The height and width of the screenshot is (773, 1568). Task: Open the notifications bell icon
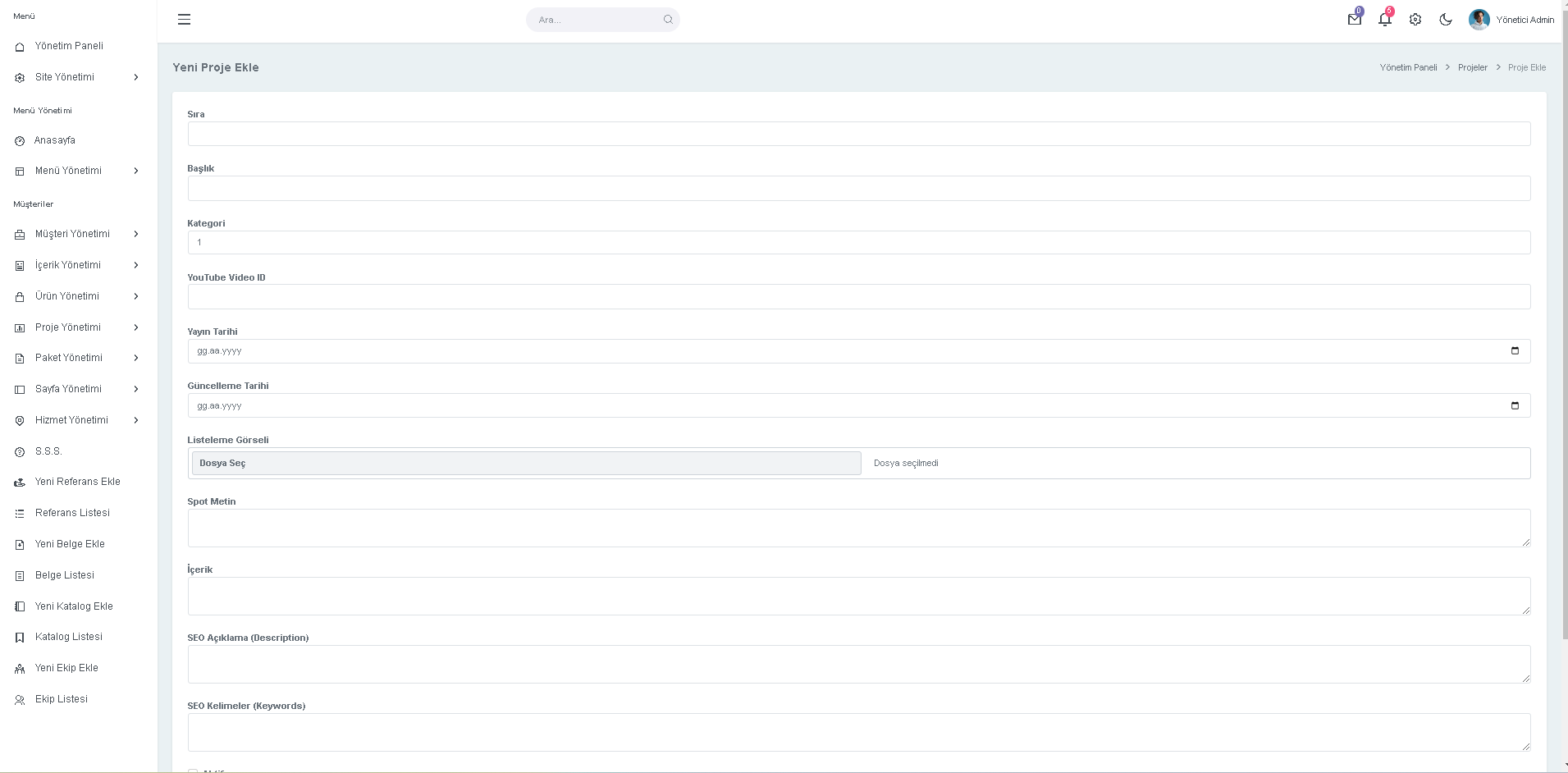(x=1385, y=20)
